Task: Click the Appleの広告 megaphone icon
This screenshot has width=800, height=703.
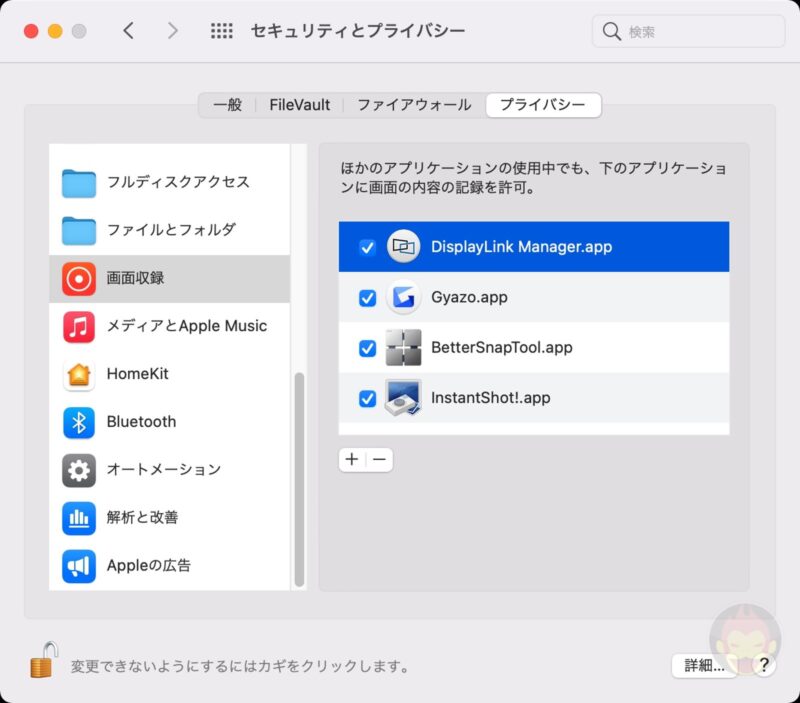Action: [x=78, y=566]
